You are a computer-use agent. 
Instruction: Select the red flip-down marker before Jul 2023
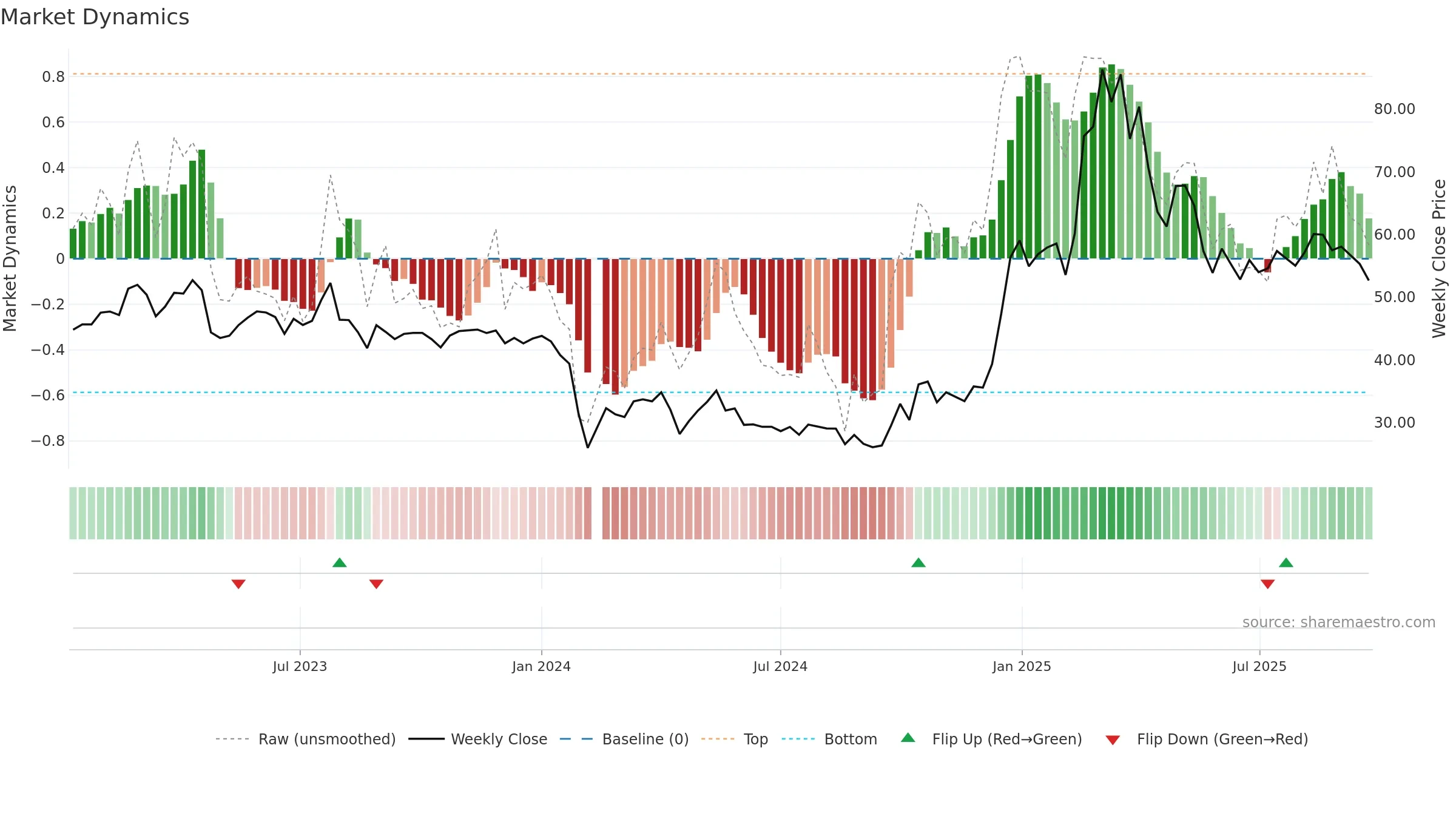point(238,584)
